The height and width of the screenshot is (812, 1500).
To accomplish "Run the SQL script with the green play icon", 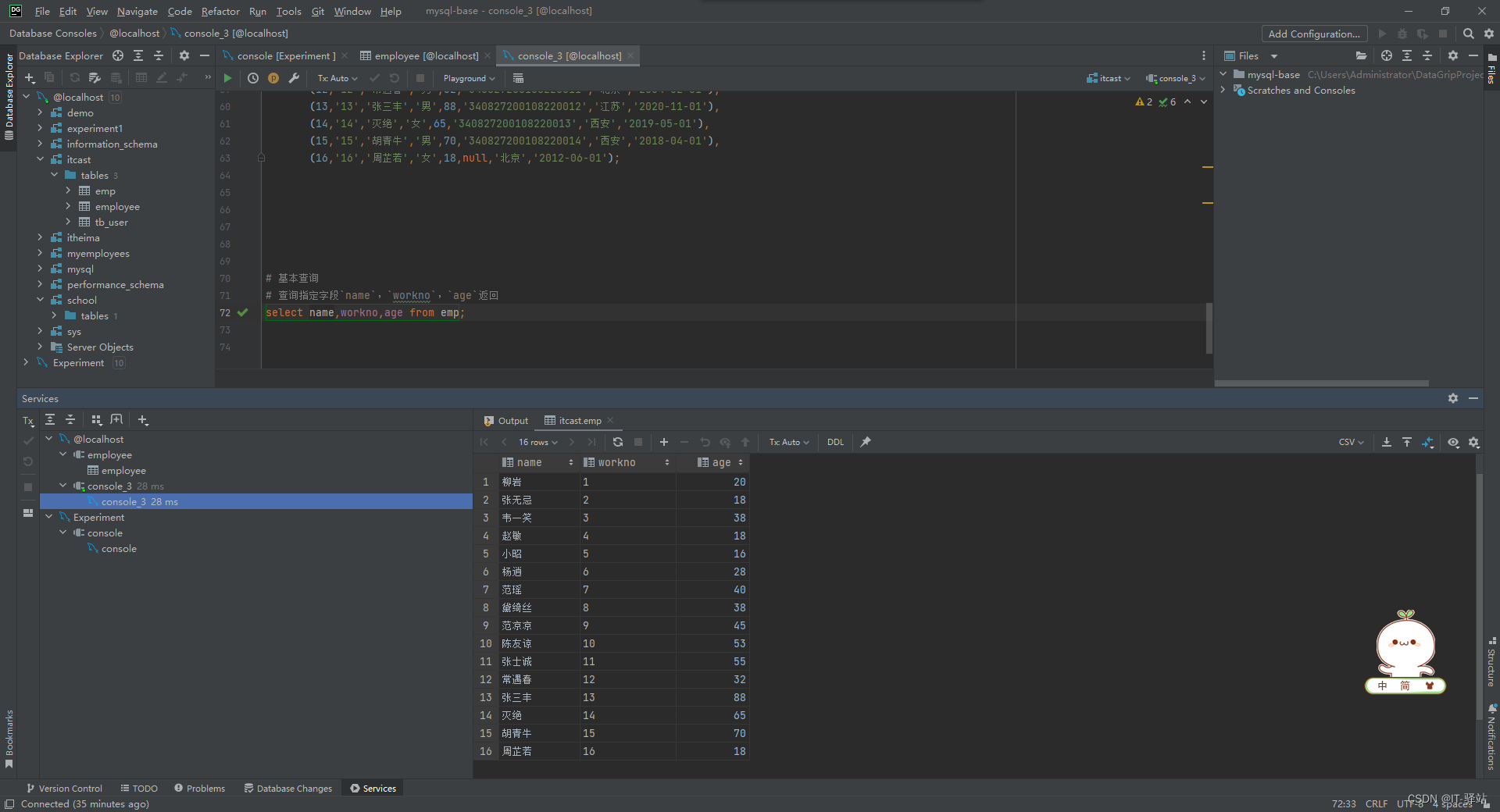I will pos(227,78).
